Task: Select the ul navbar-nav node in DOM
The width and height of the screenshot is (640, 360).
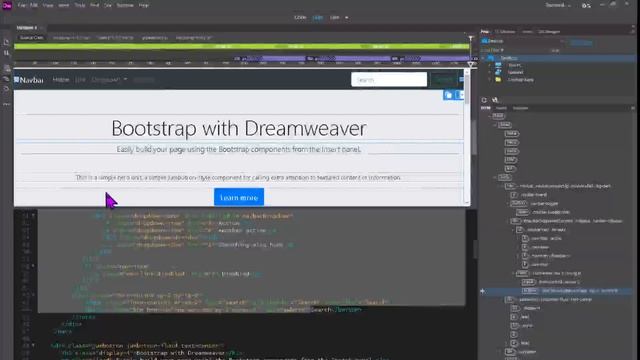Action: coord(541,229)
